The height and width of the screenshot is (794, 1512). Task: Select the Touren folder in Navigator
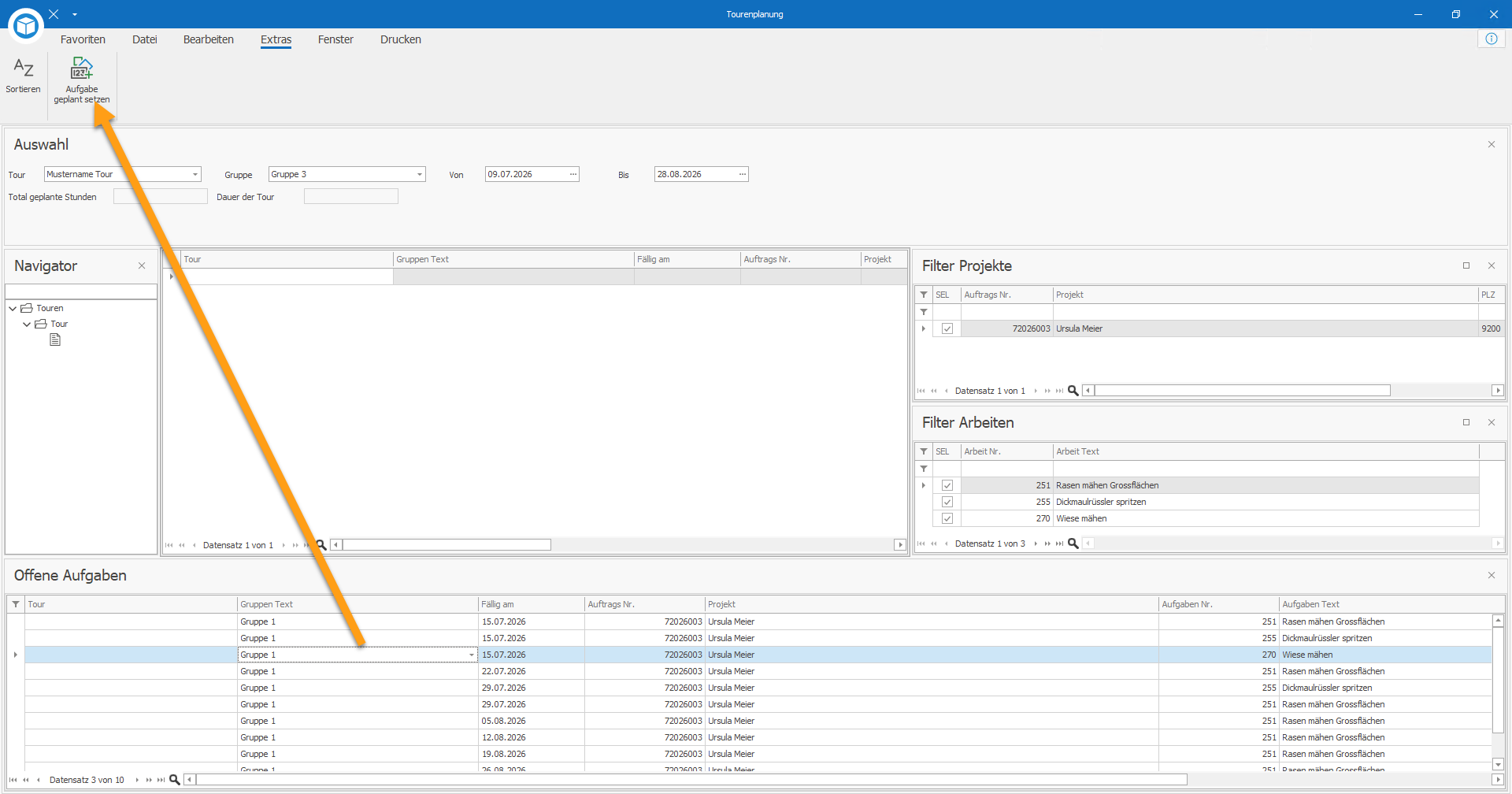pos(43,308)
